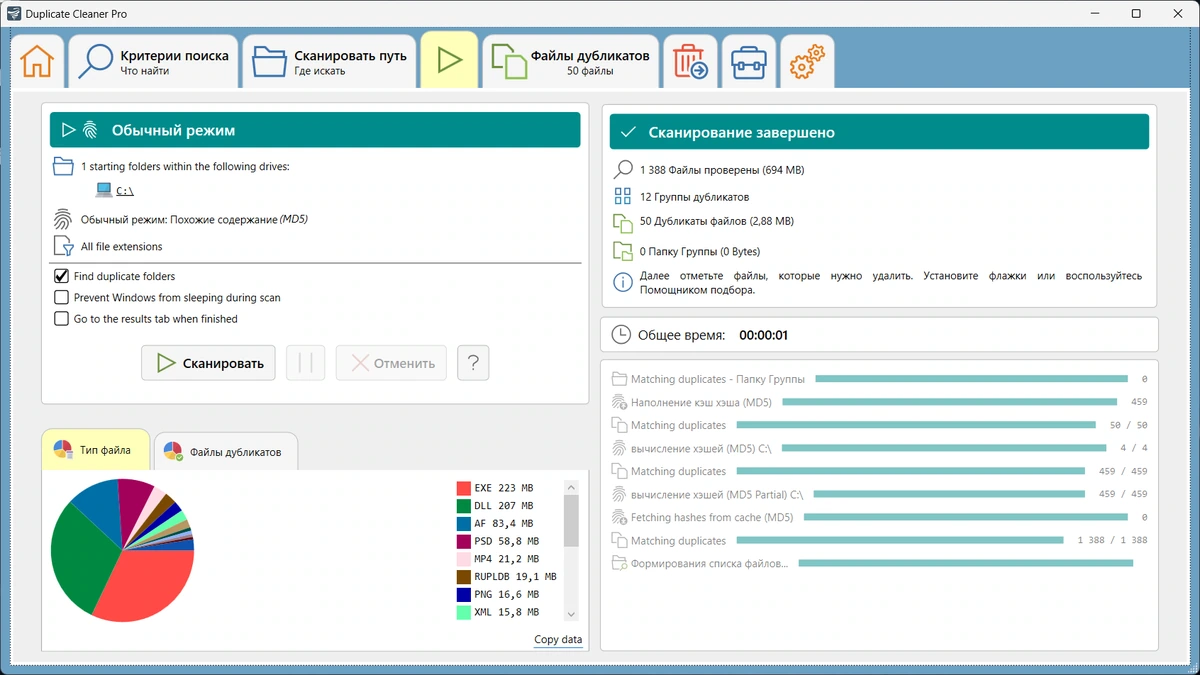
Task: Click the RUPLDB brown legend swatch
Action: tap(464, 577)
